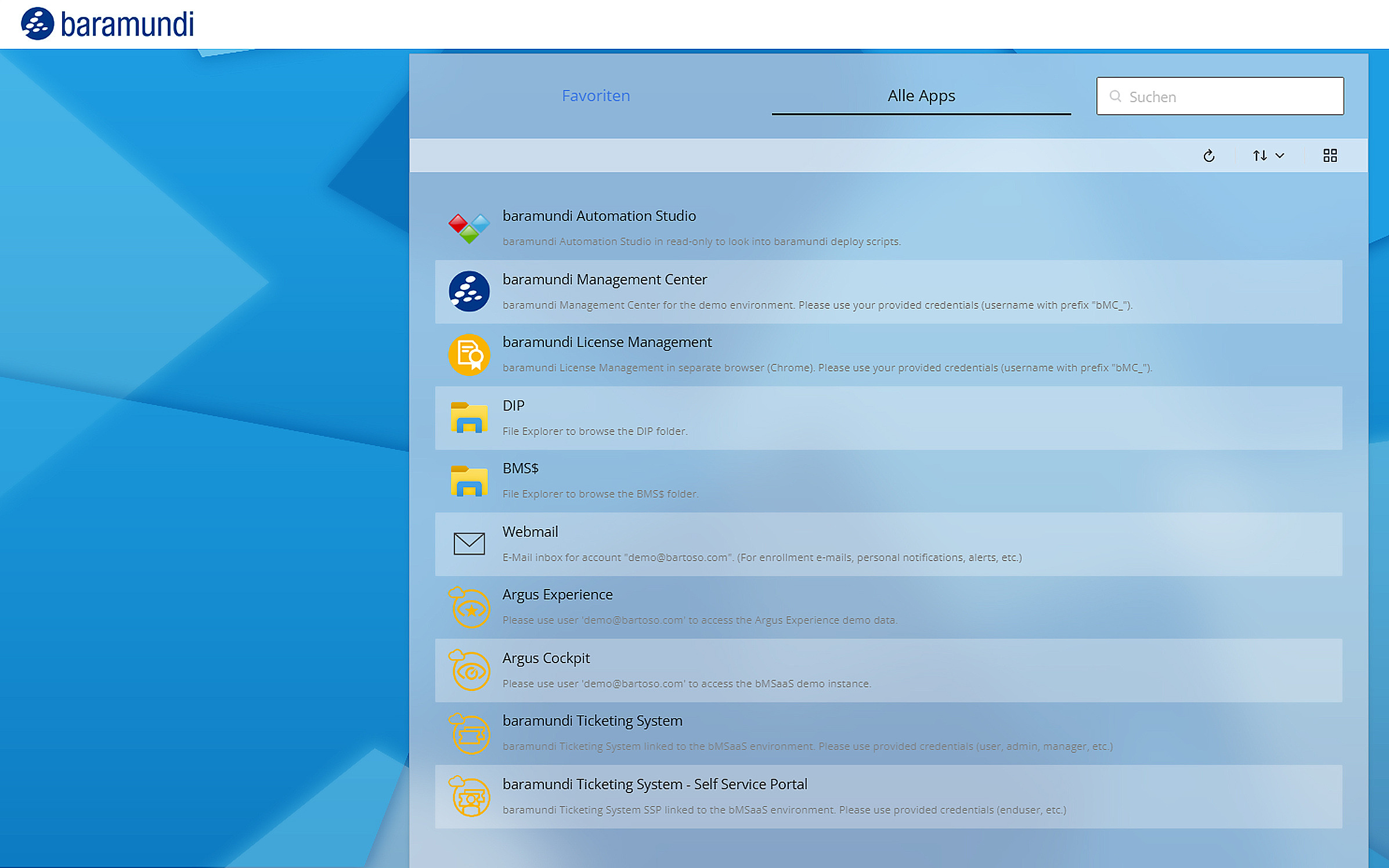Open Argus Experience via its icon

[x=468, y=607]
